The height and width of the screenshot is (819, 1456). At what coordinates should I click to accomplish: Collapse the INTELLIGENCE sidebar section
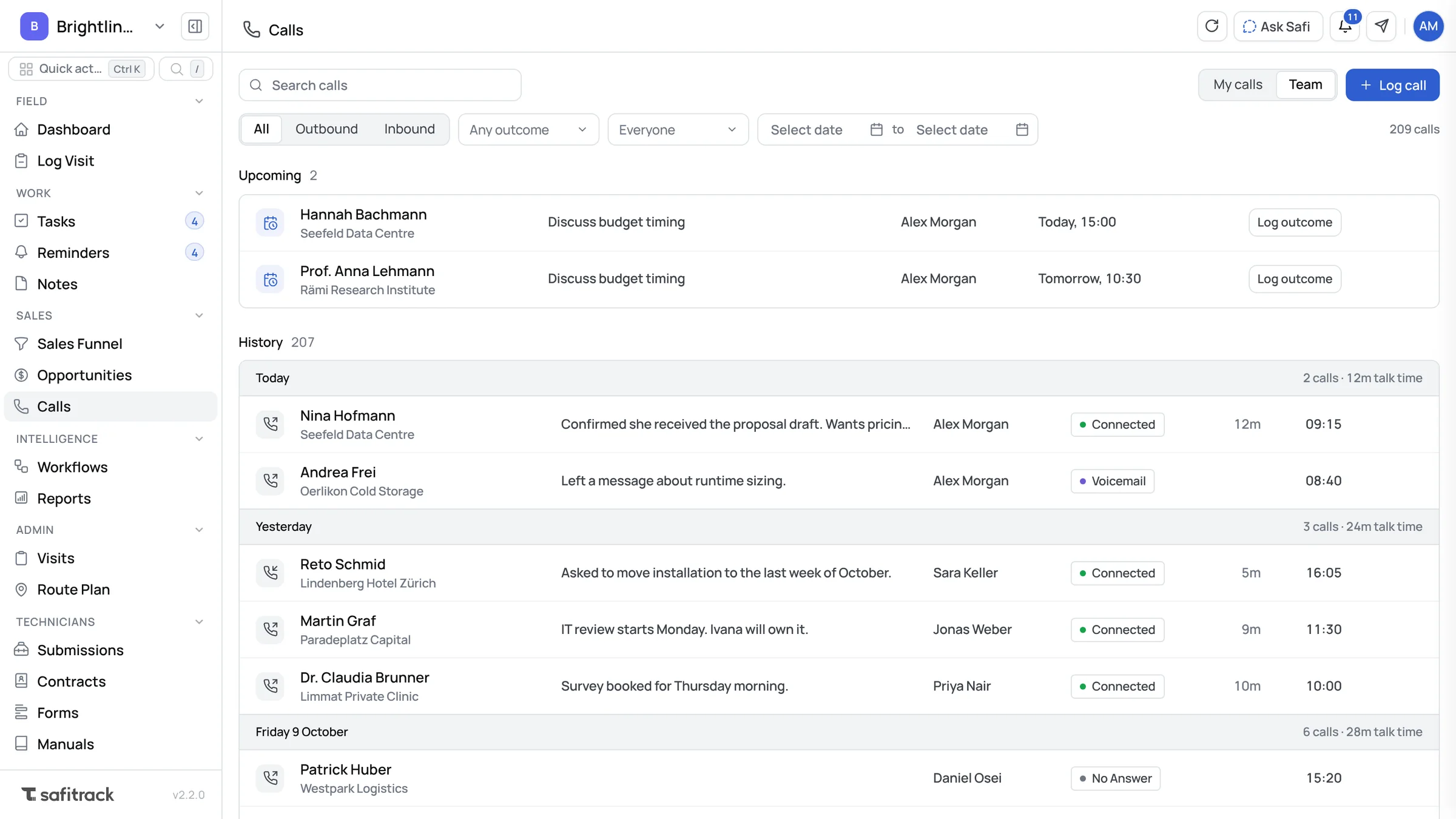(199, 439)
